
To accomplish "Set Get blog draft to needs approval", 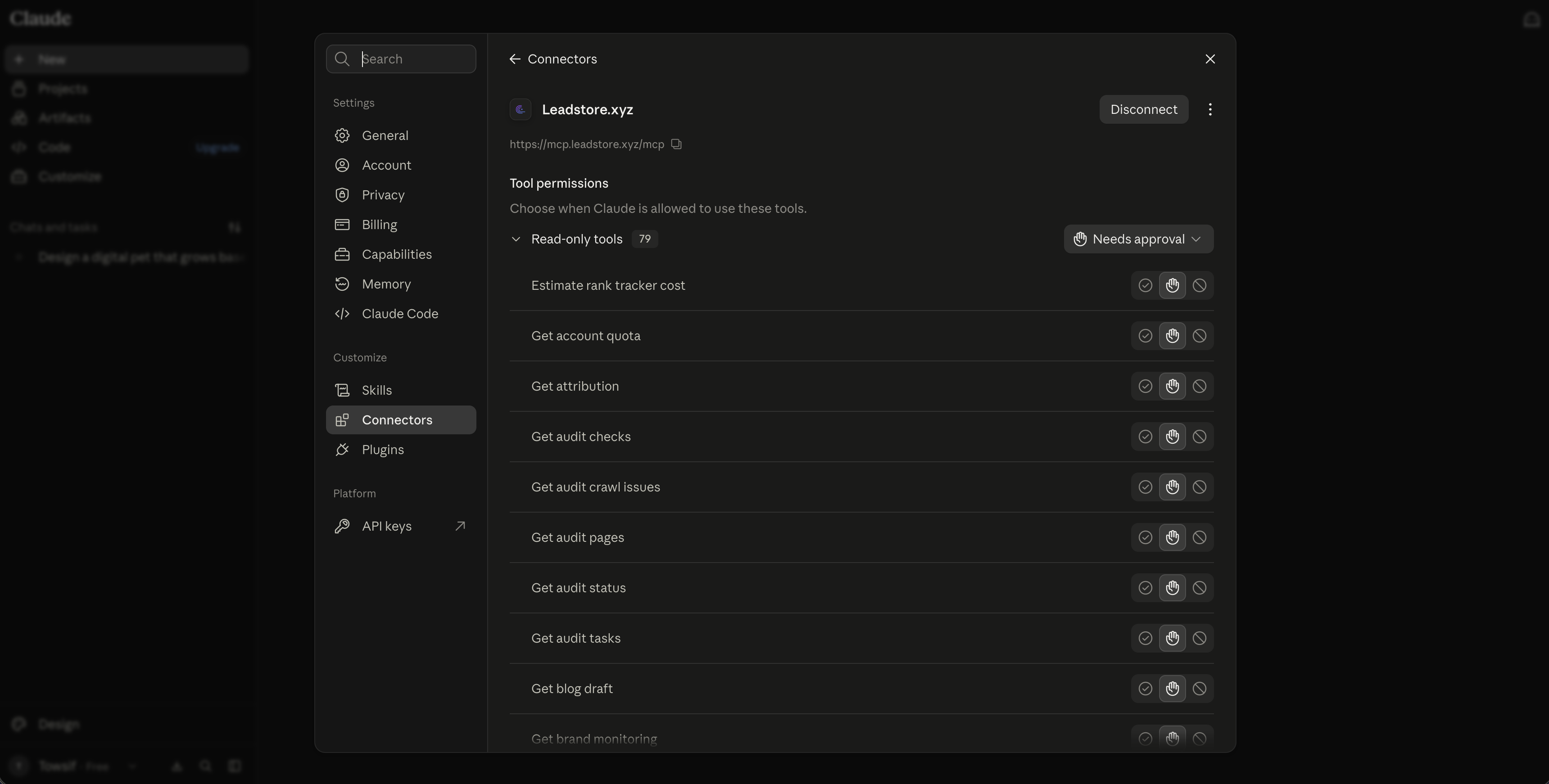I will point(1172,689).
